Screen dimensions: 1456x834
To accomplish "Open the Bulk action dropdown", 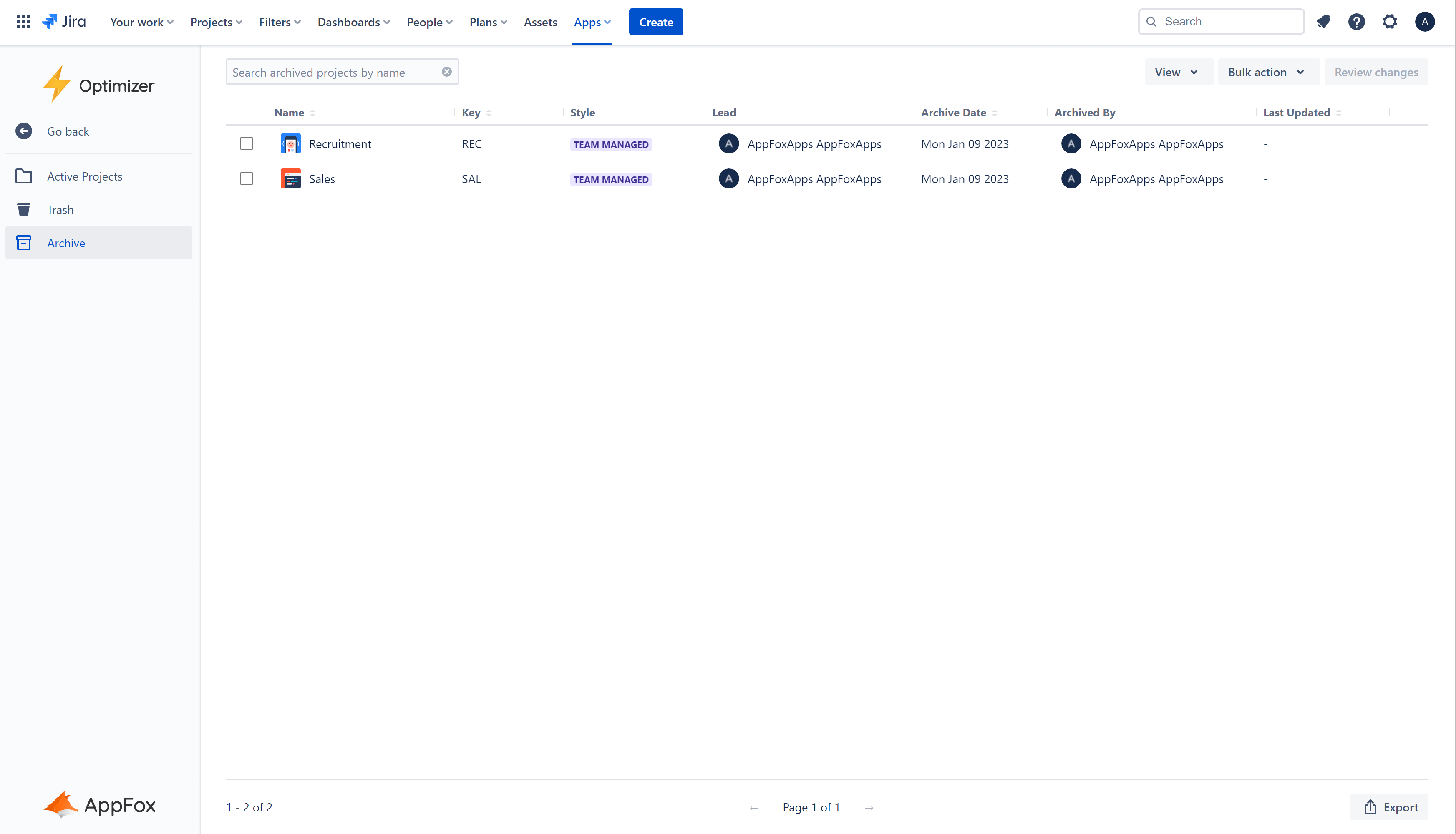I will pyautogui.click(x=1268, y=72).
